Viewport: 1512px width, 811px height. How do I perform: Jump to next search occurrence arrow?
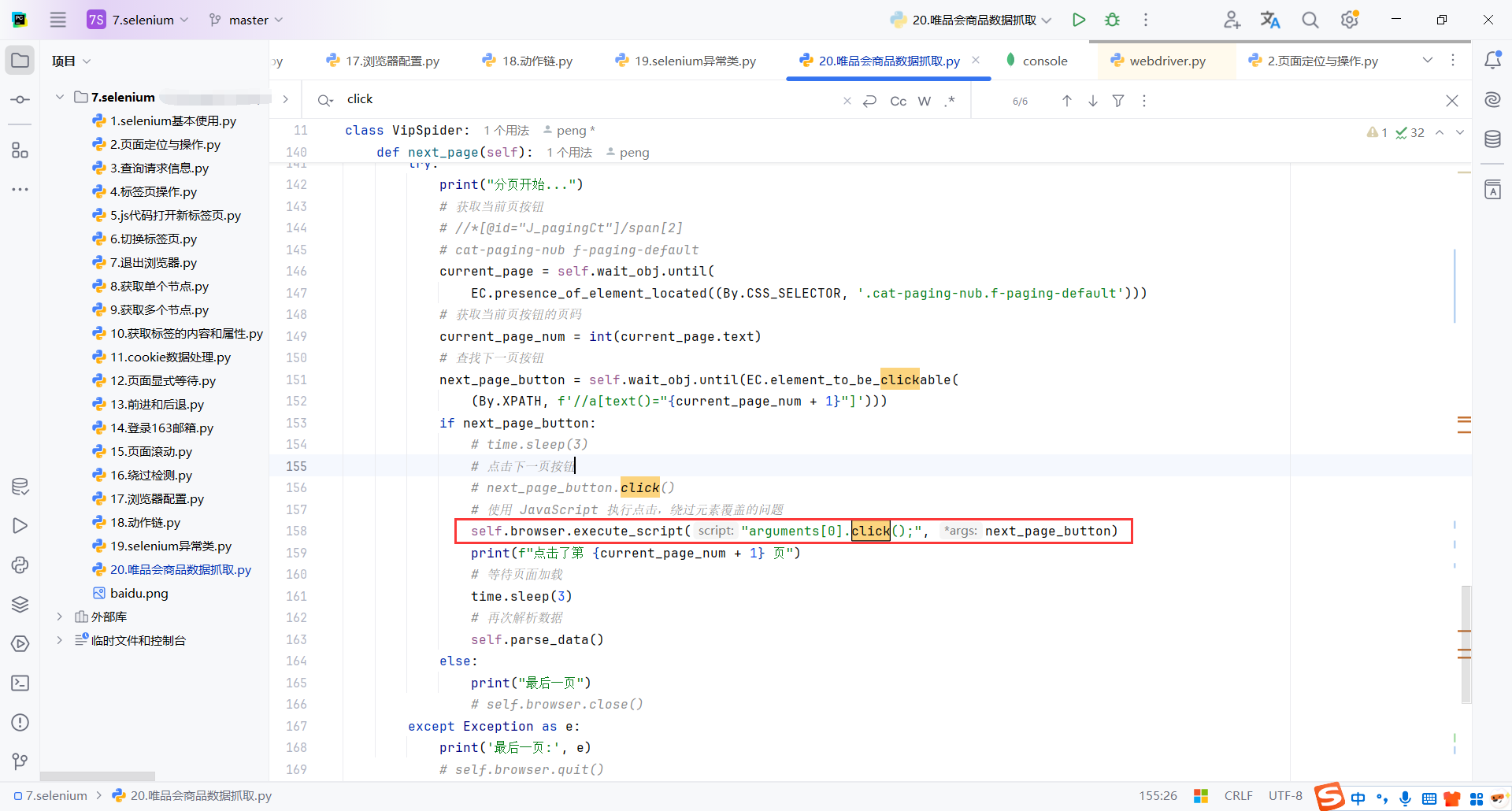pyautogui.click(x=1093, y=101)
